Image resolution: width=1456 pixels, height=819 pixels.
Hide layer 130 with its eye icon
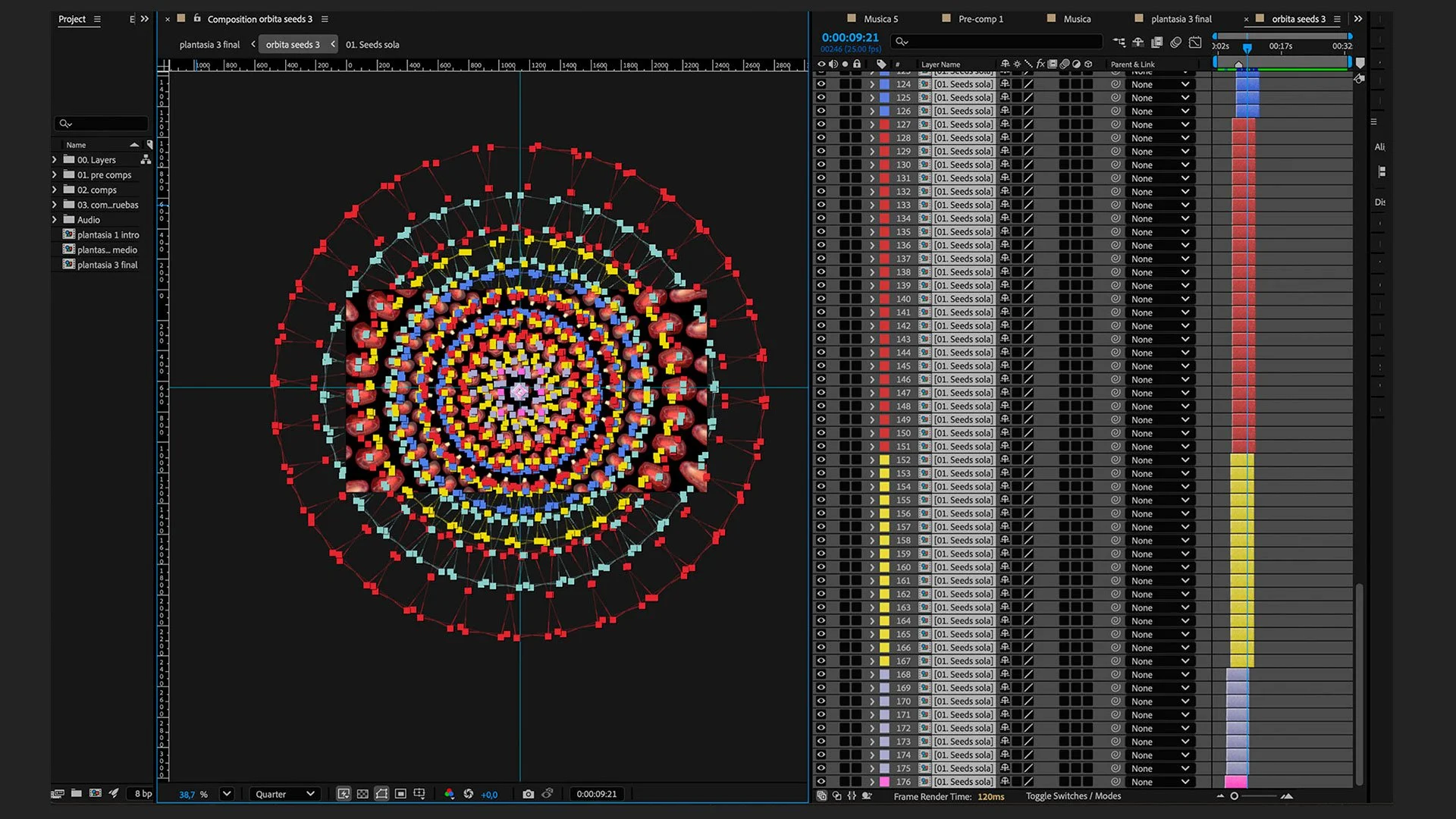821,165
